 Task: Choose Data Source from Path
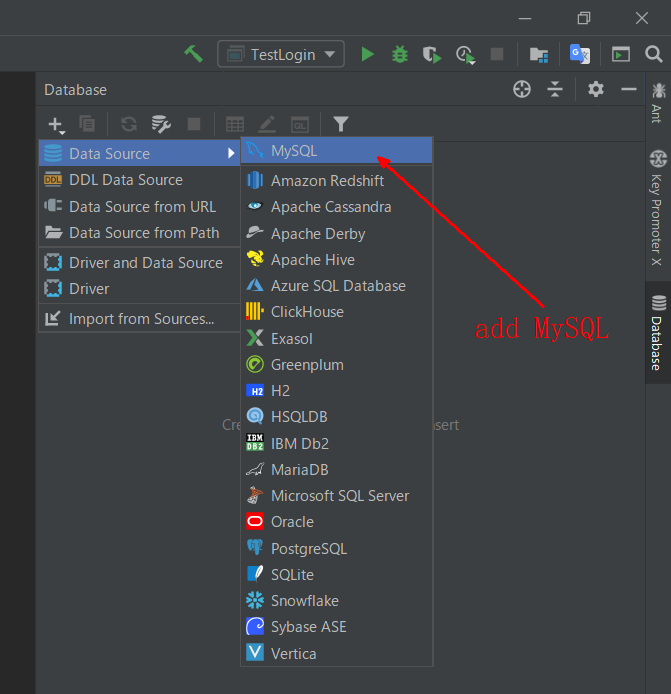coord(139,232)
